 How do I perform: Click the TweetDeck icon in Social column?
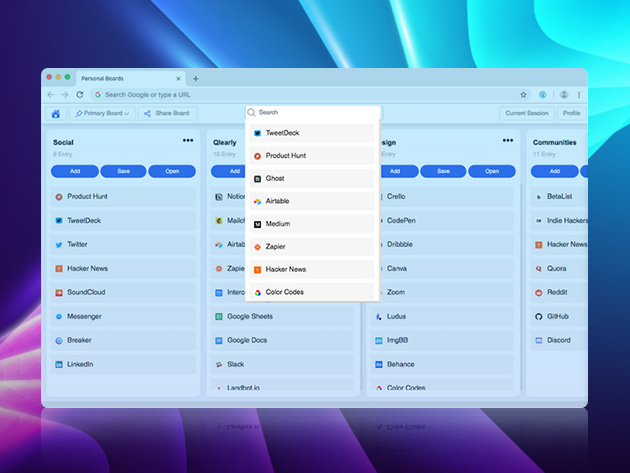[59, 221]
